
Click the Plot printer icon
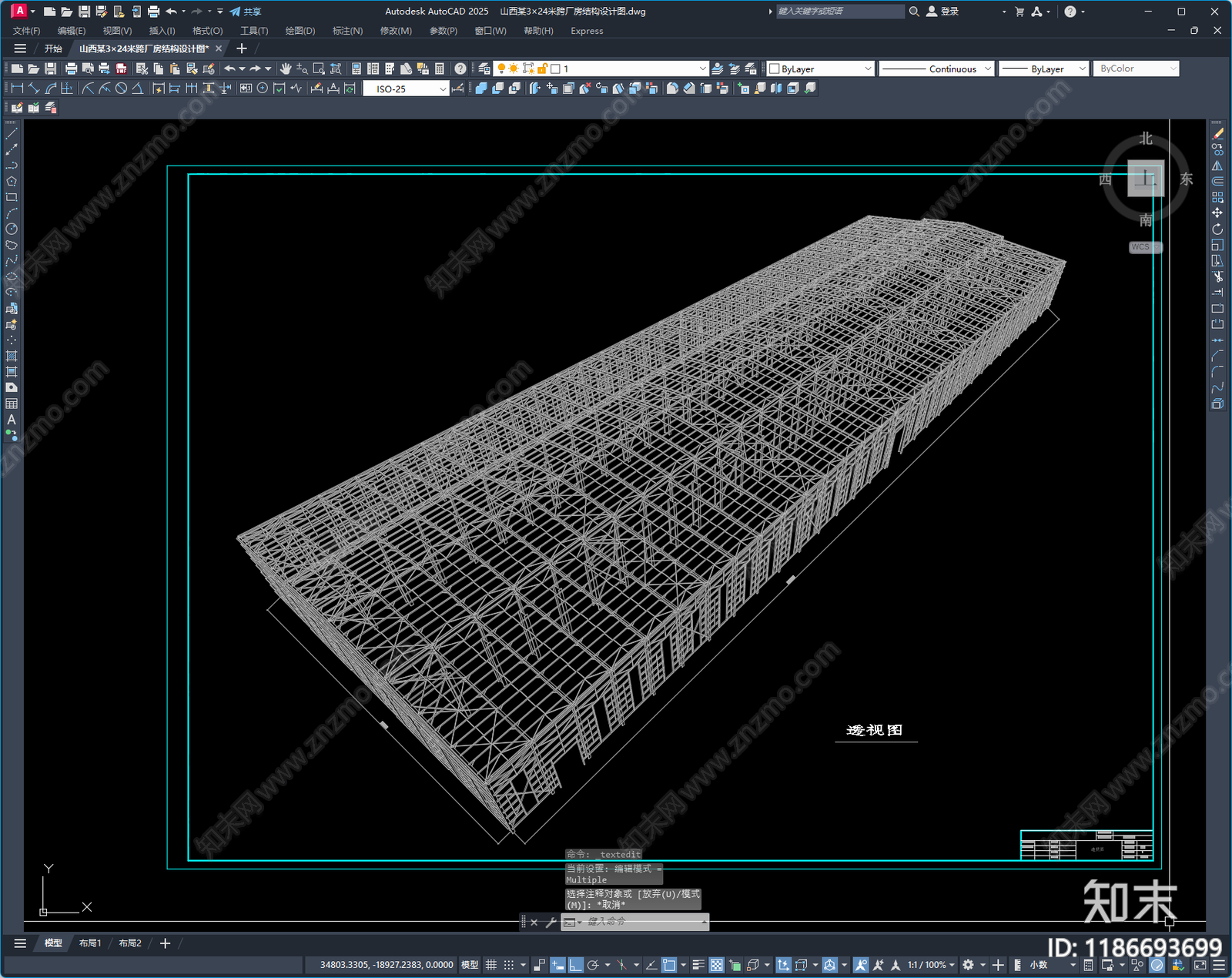coord(71,69)
